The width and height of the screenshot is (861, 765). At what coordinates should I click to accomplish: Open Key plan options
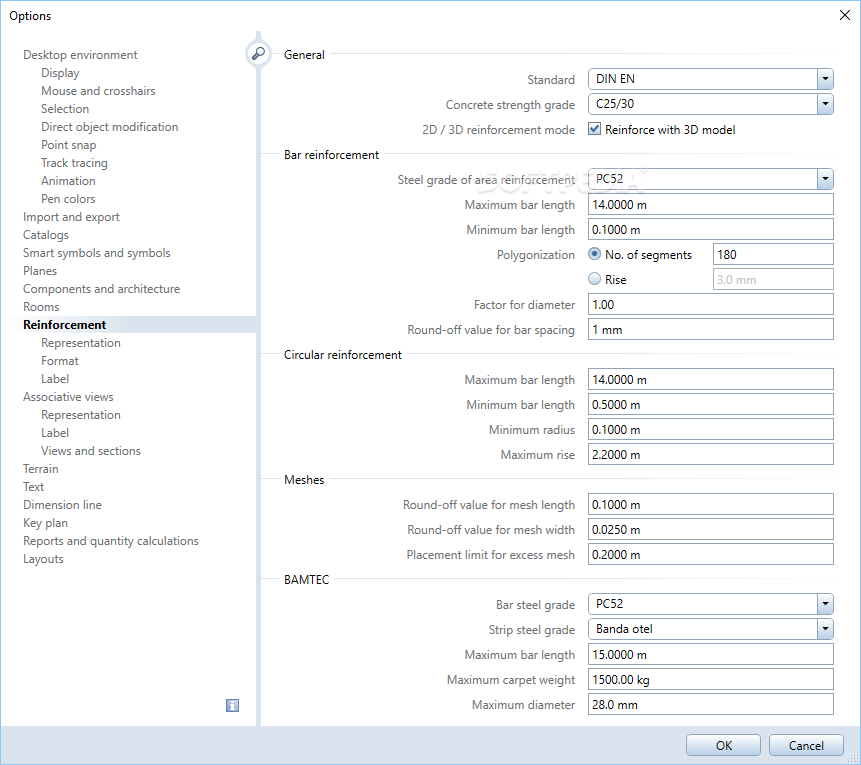[x=46, y=523]
